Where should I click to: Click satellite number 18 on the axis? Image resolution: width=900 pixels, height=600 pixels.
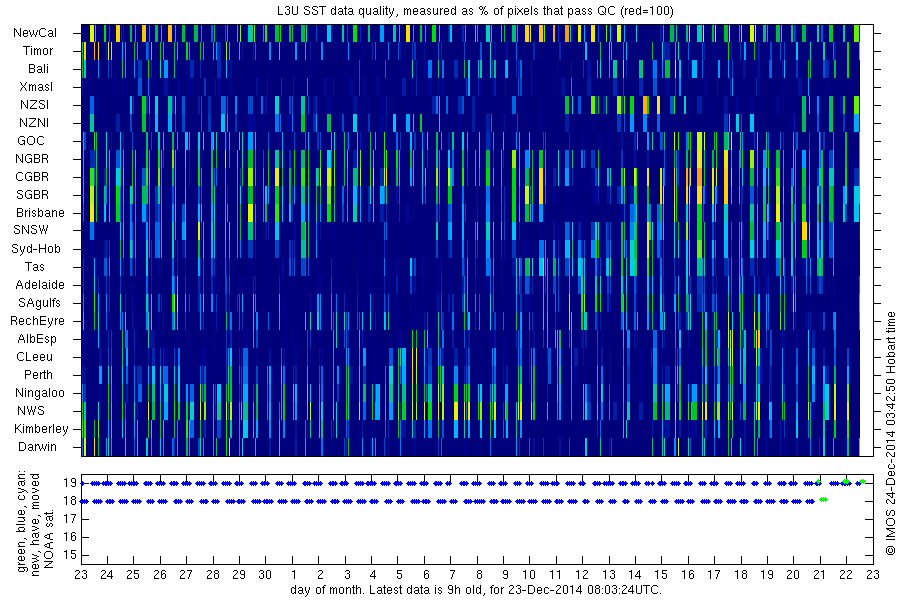(70, 501)
